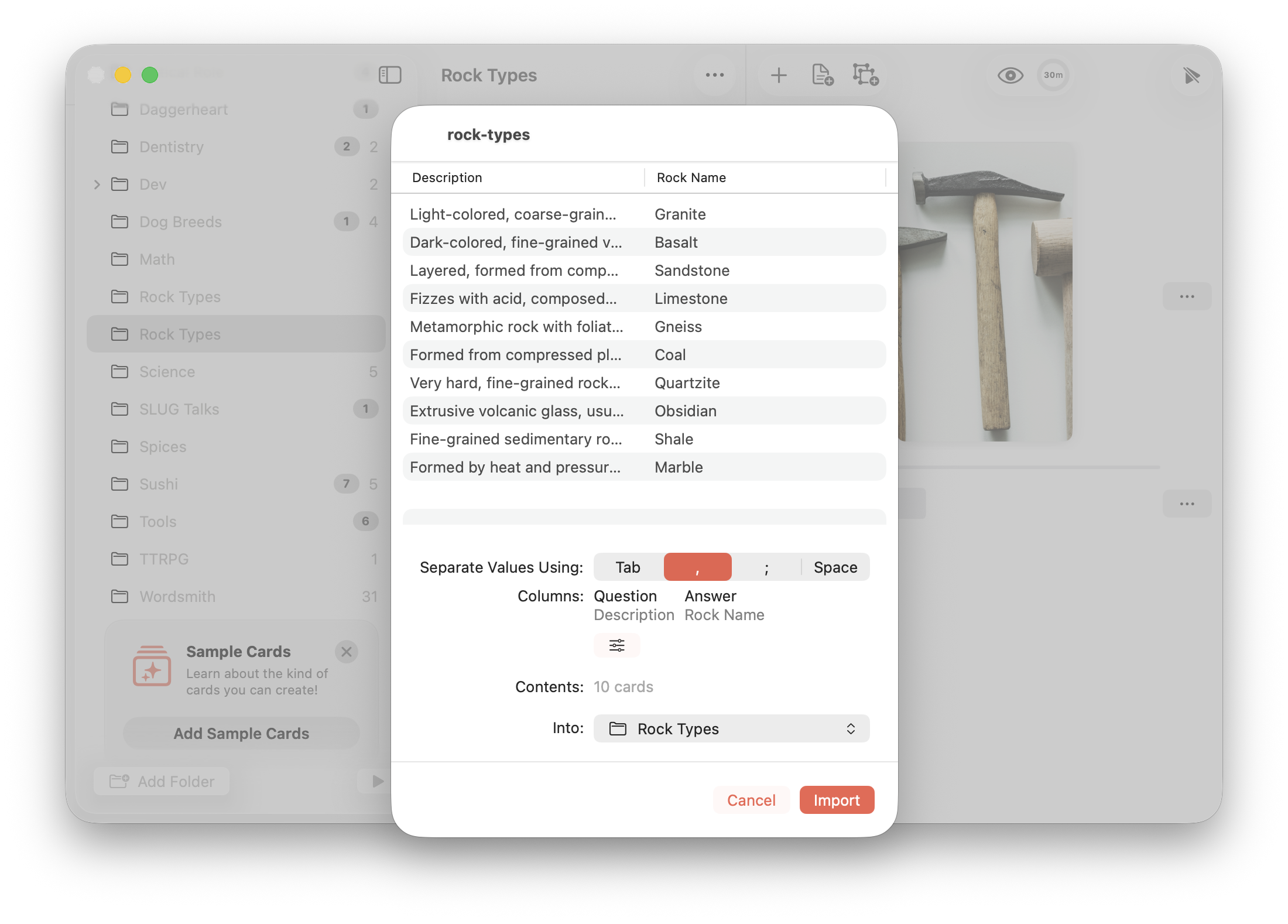1288x924 pixels.
Task: Click the Sample Cards icon
Action: click(152, 666)
